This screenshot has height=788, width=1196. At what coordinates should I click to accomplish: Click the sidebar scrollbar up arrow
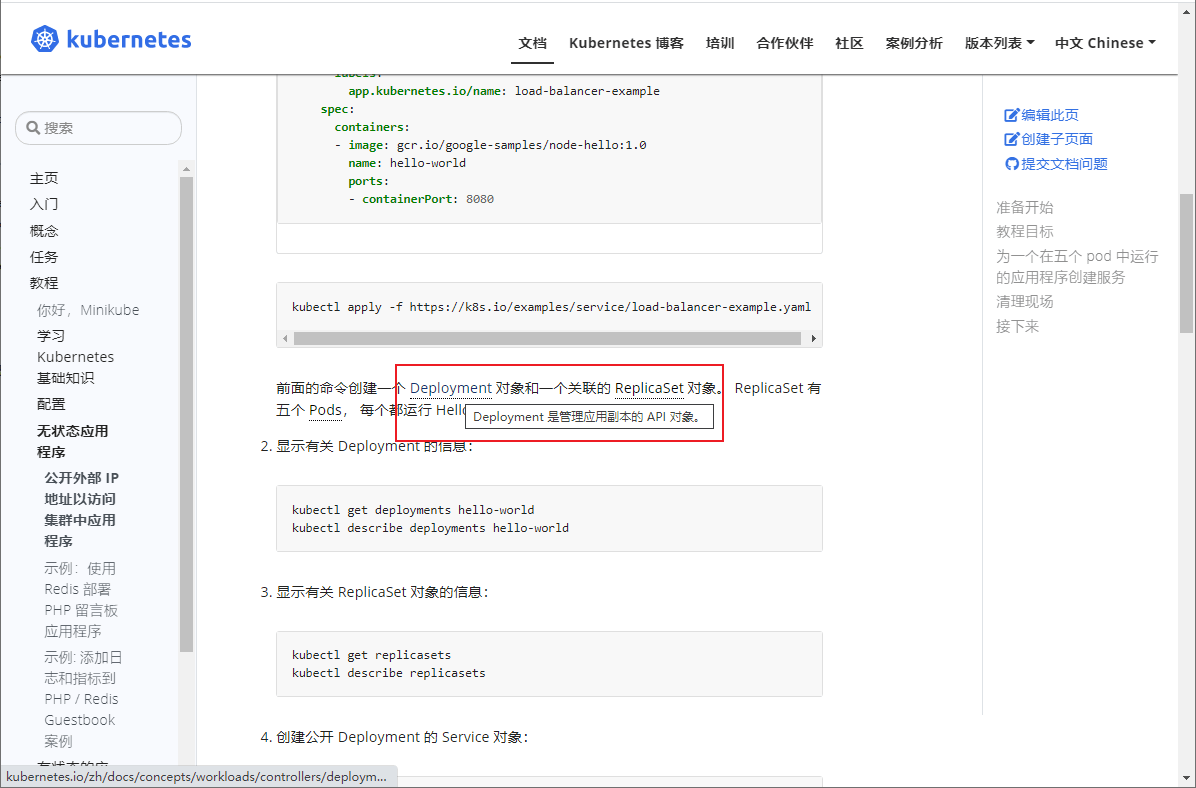click(186, 169)
